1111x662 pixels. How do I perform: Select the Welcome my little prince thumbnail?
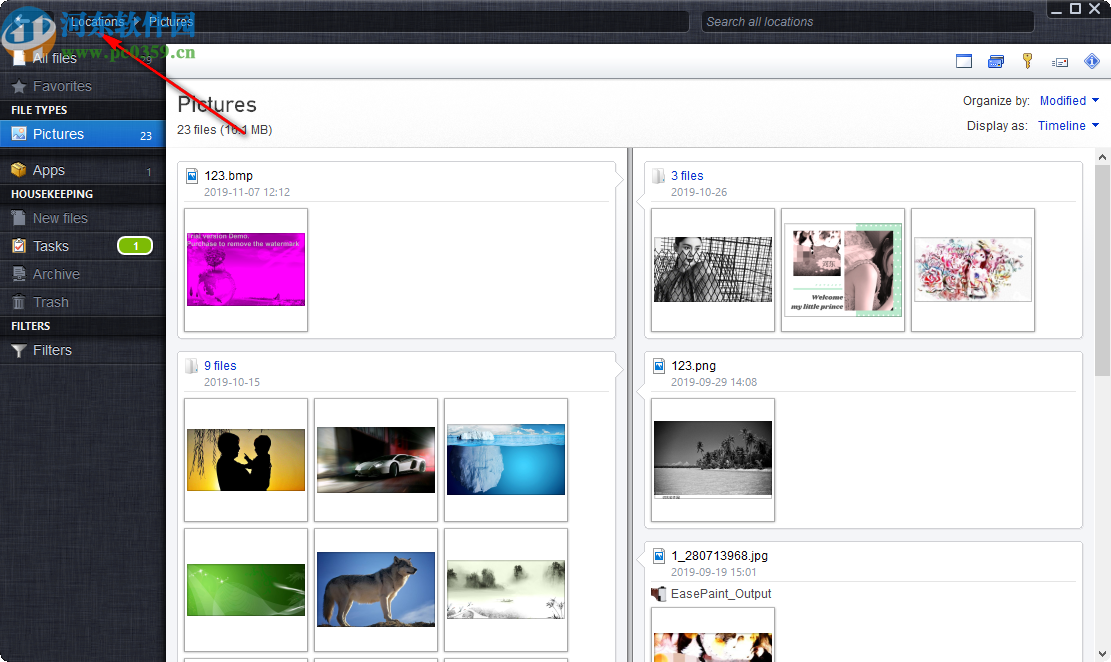point(843,269)
